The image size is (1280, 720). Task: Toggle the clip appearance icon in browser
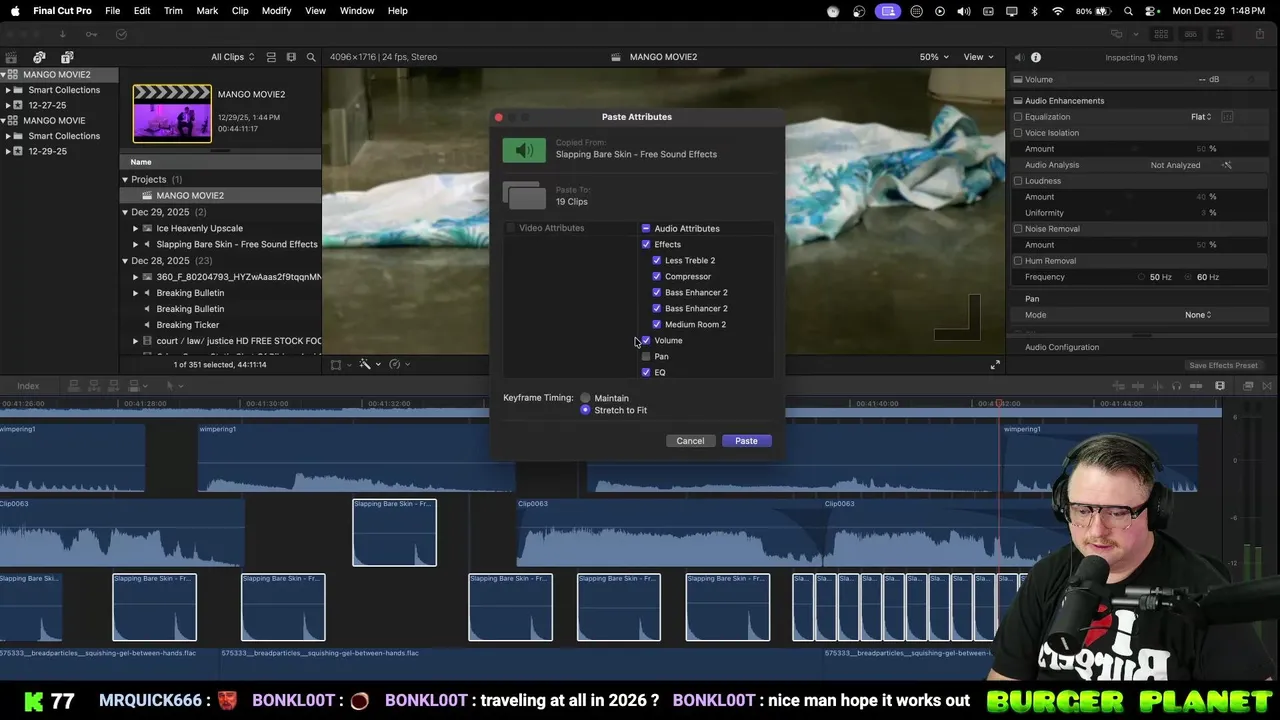tap(270, 57)
